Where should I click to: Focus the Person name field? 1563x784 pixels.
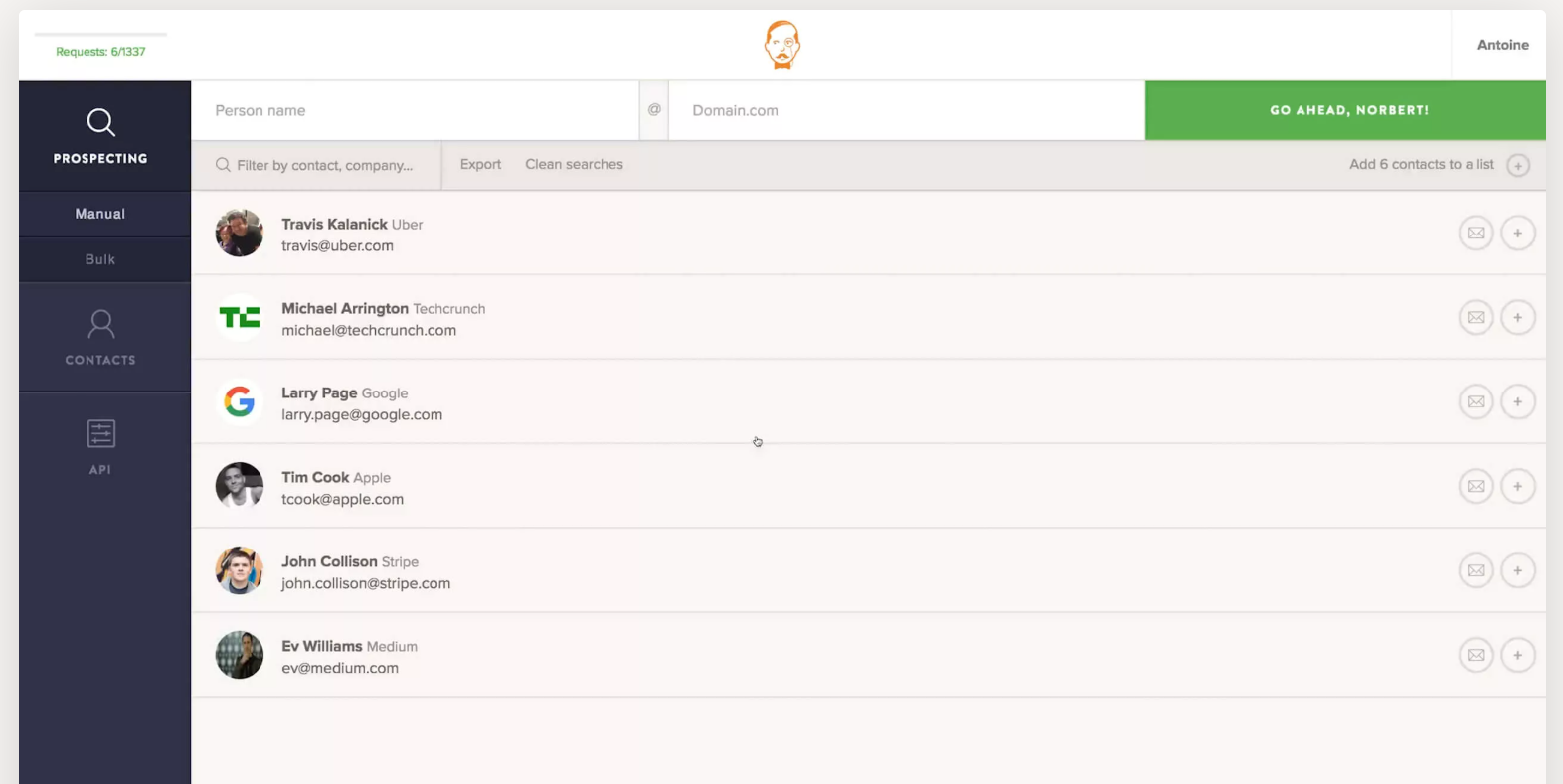(415, 110)
